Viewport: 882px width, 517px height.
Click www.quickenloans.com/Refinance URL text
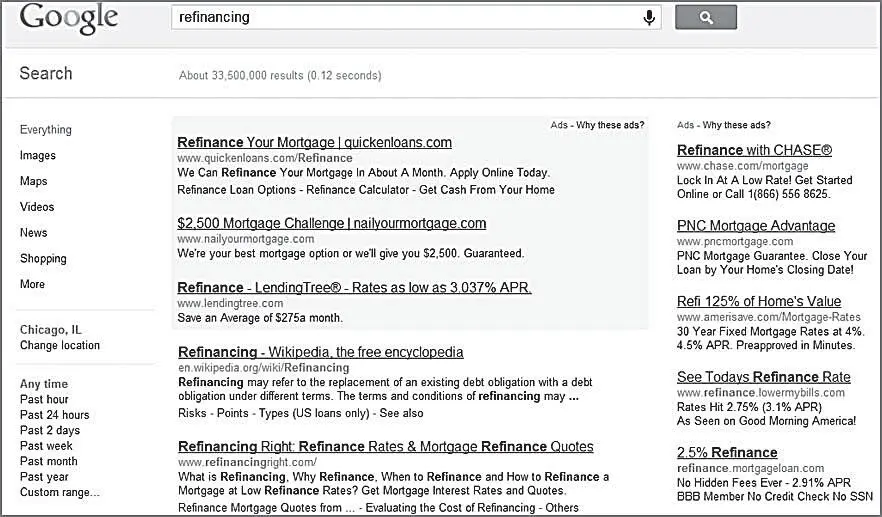pos(265,158)
